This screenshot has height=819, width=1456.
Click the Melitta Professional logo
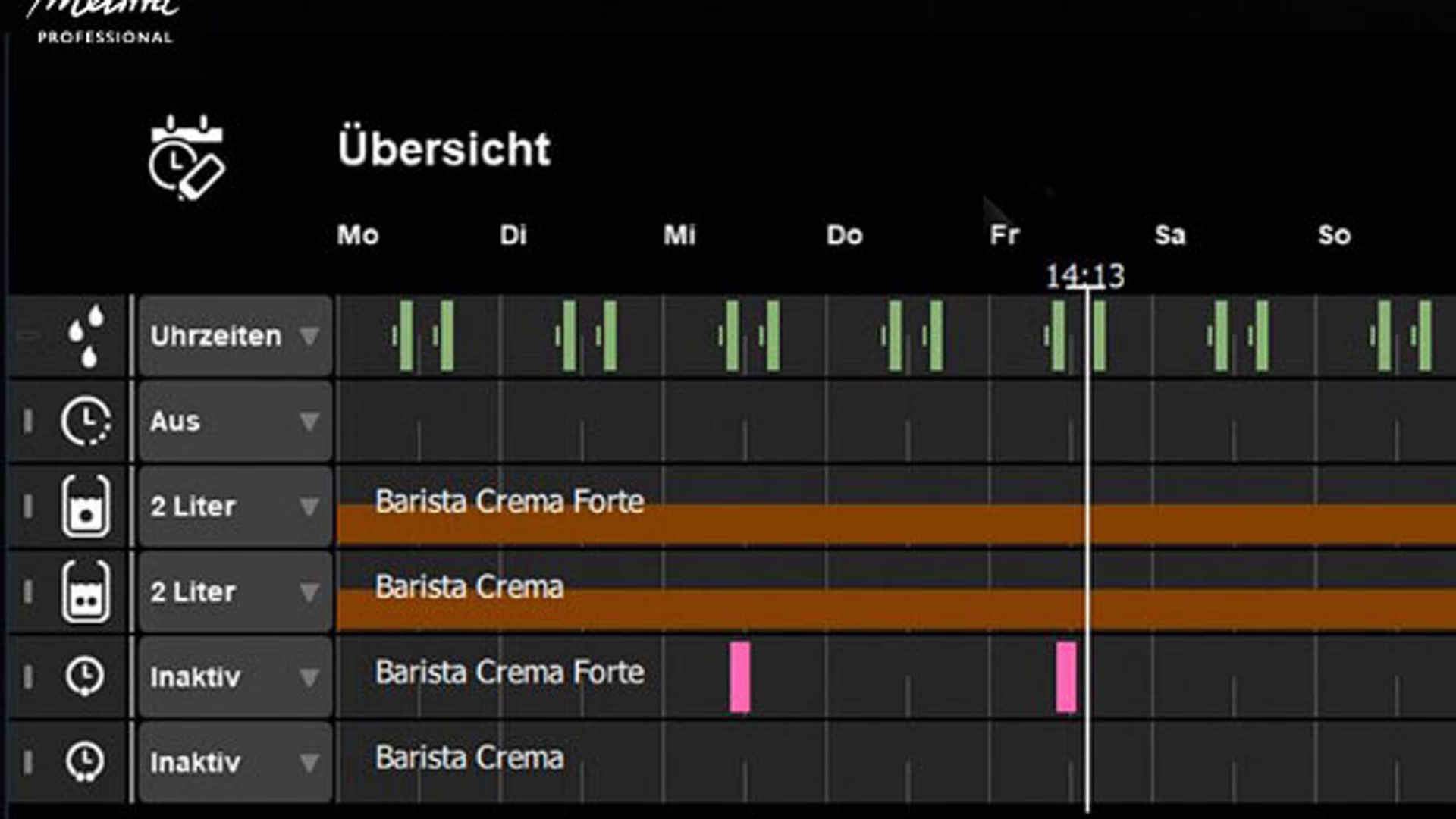coord(105,21)
